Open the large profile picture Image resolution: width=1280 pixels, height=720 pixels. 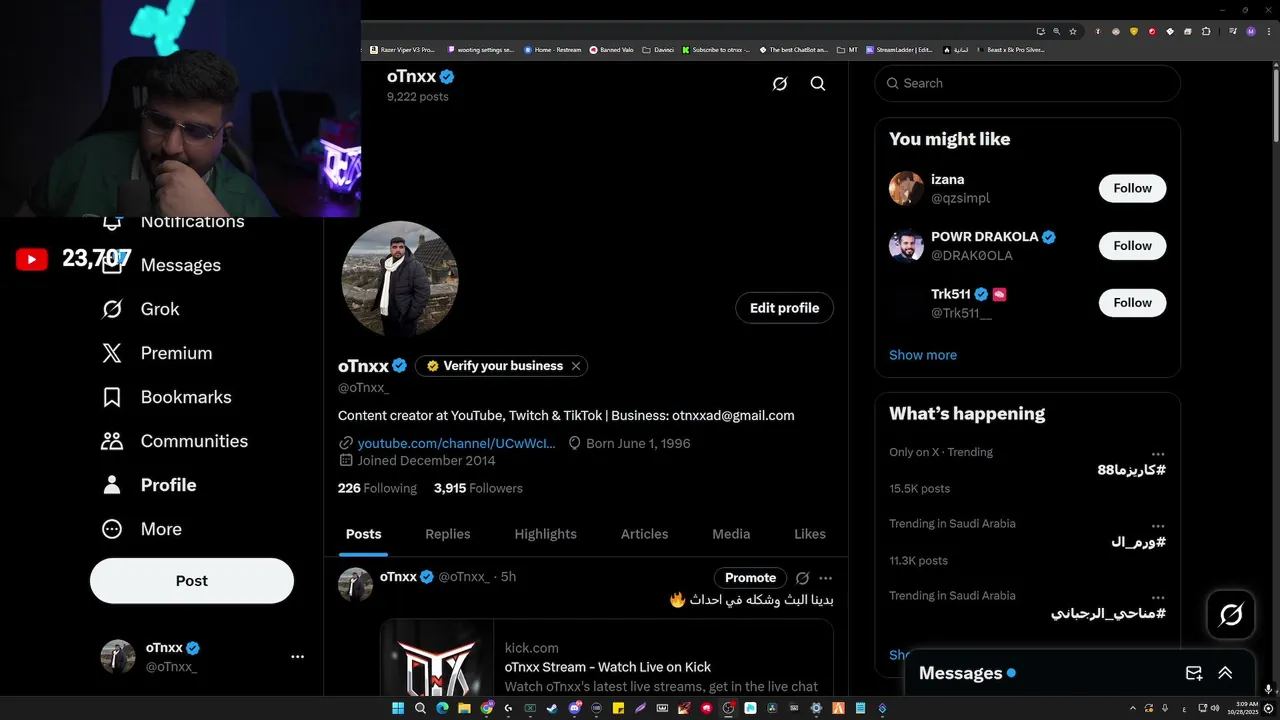[x=400, y=279]
